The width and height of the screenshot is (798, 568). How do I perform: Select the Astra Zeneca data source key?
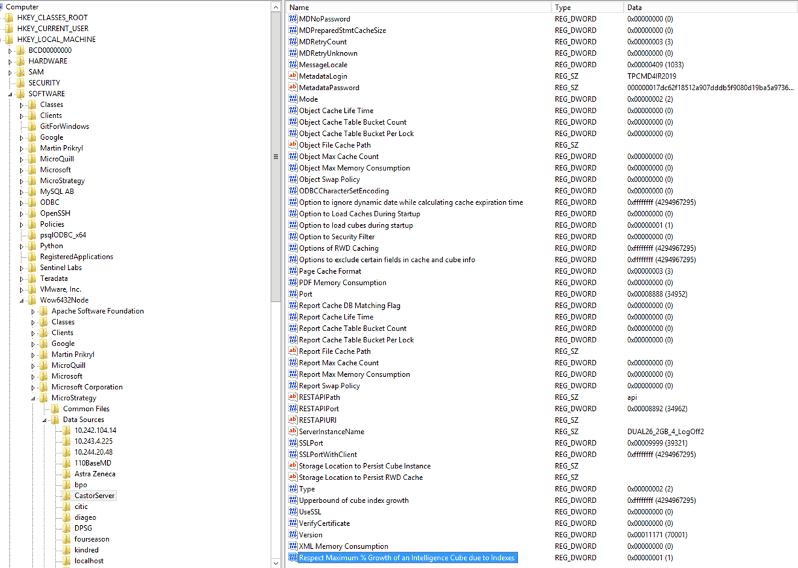pos(92,473)
